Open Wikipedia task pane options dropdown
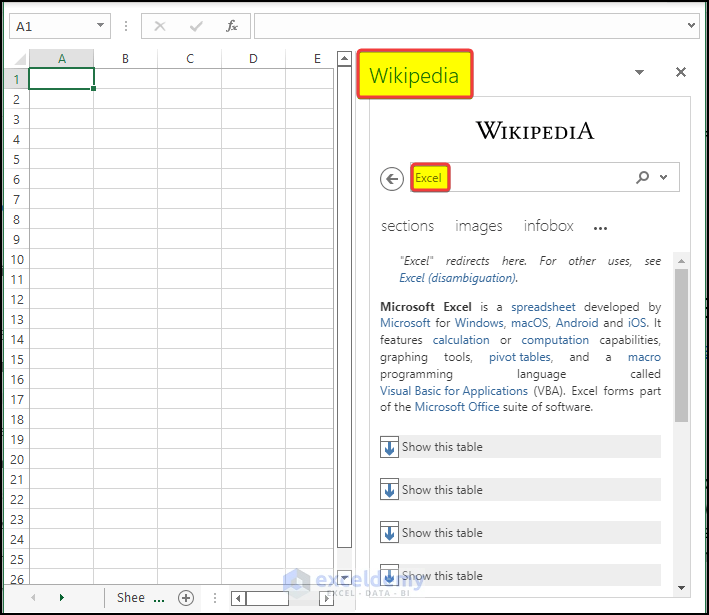 pos(639,72)
